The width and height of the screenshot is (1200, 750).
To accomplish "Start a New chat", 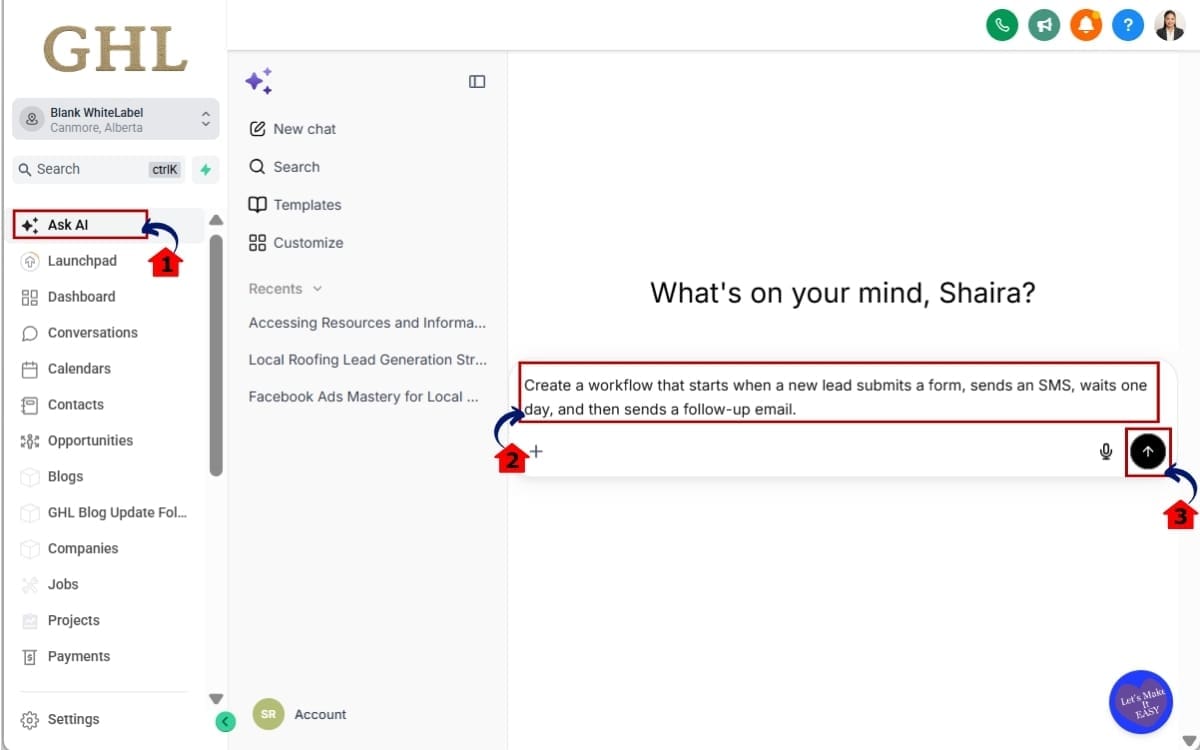I will 304,129.
